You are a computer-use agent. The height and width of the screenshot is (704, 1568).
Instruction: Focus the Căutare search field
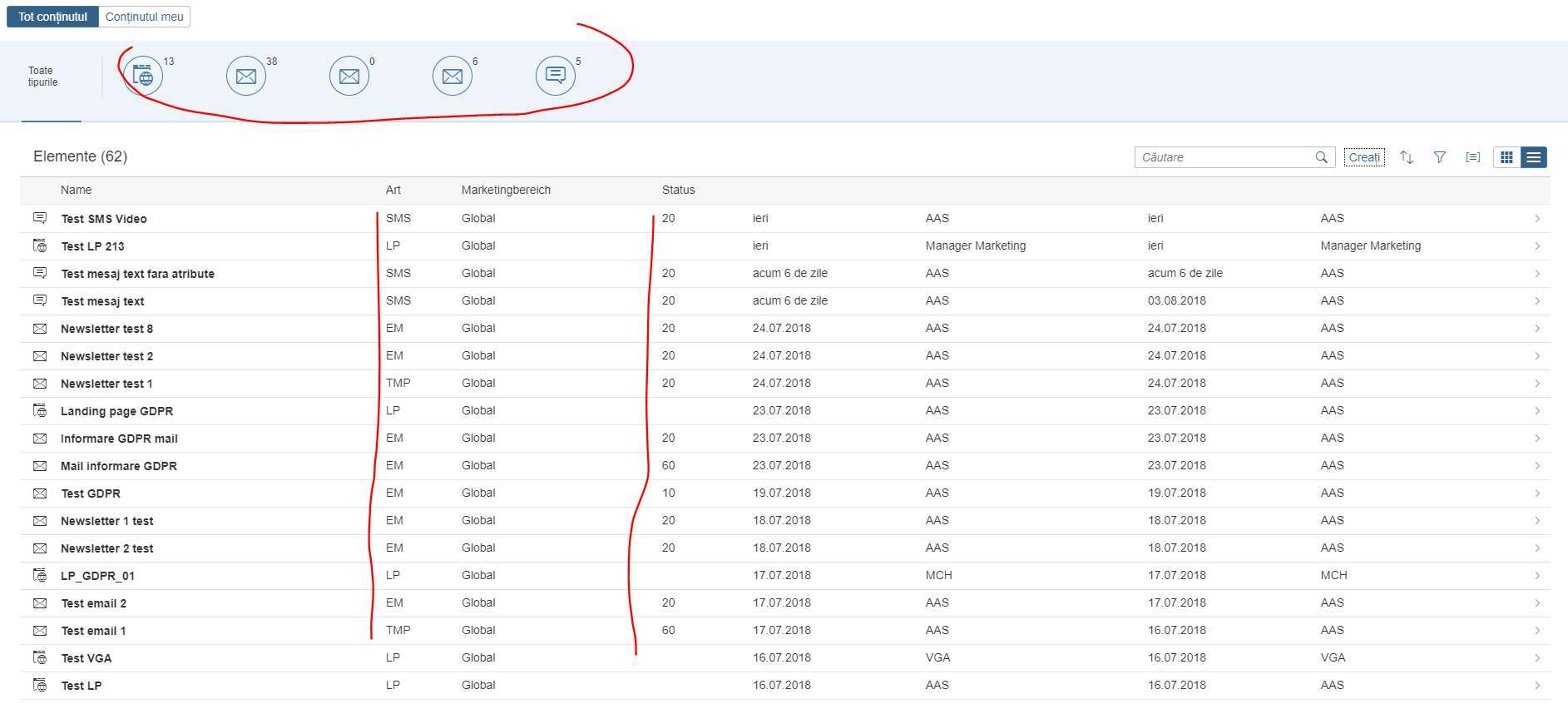tap(1223, 157)
